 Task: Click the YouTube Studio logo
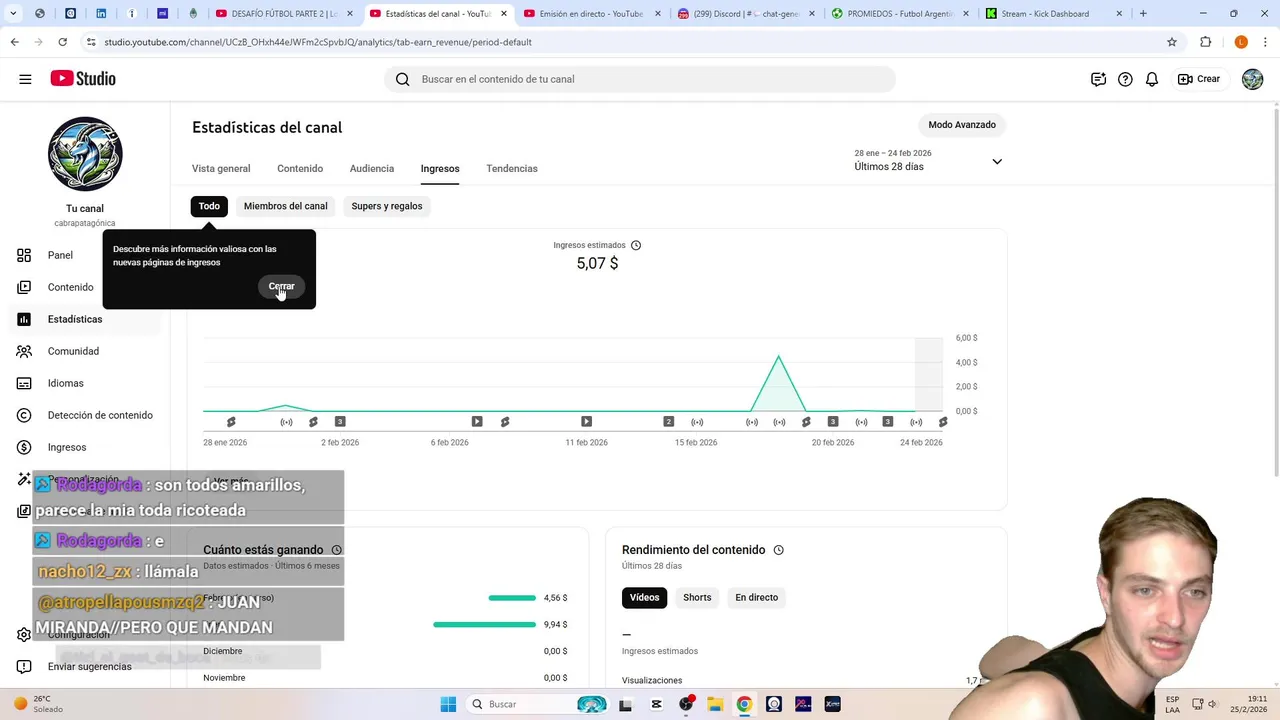coord(83,79)
